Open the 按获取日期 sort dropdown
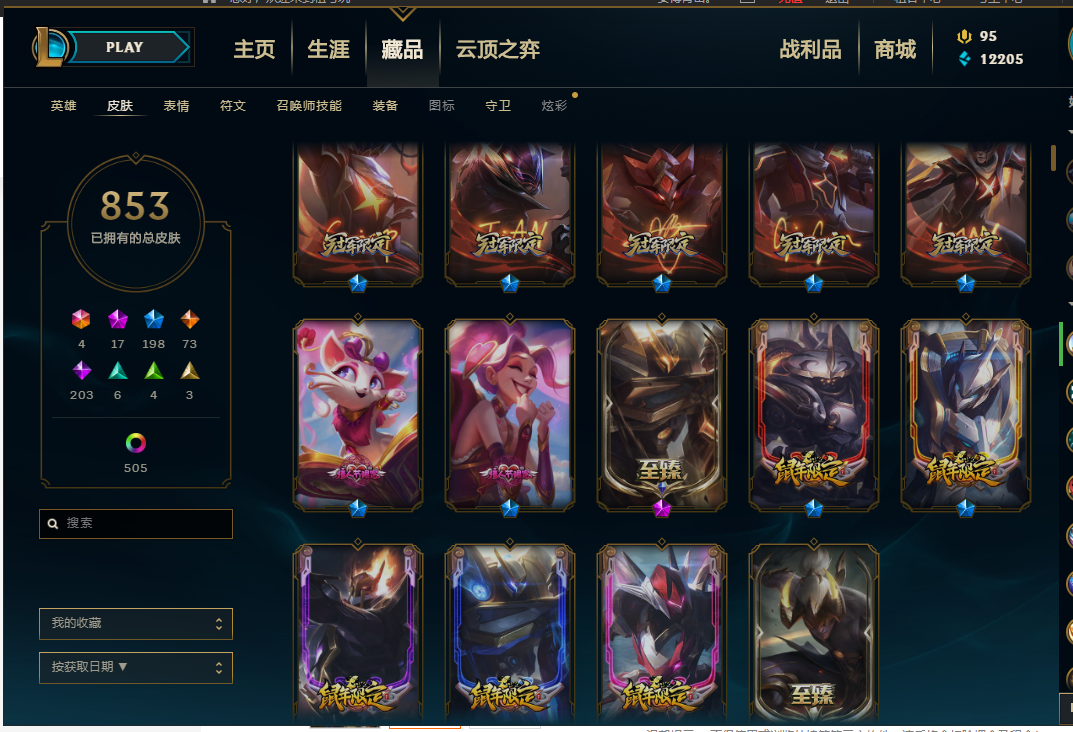Image resolution: width=1073 pixels, height=732 pixels. [135, 668]
